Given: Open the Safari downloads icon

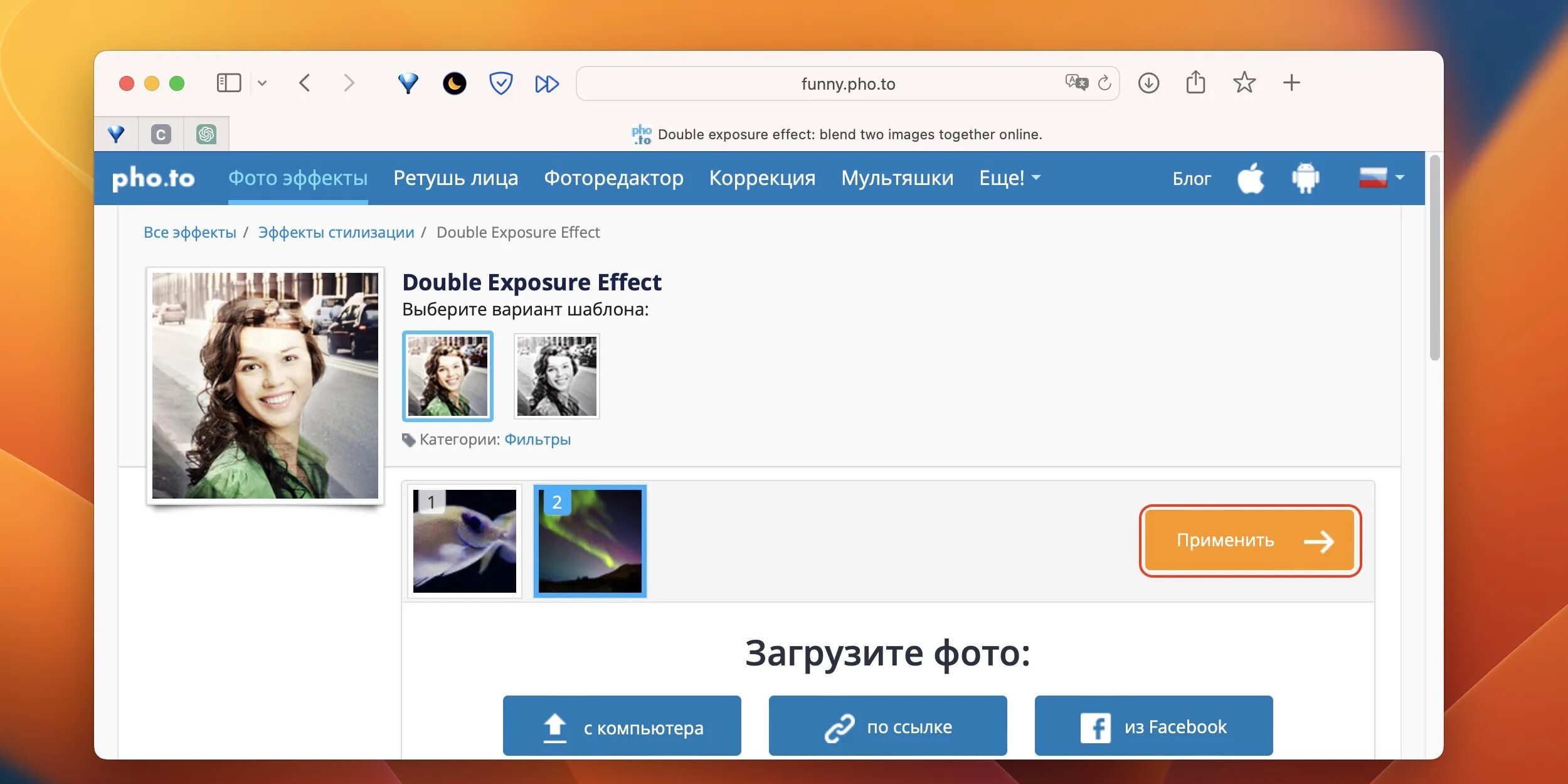Looking at the screenshot, I should [x=1148, y=83].
